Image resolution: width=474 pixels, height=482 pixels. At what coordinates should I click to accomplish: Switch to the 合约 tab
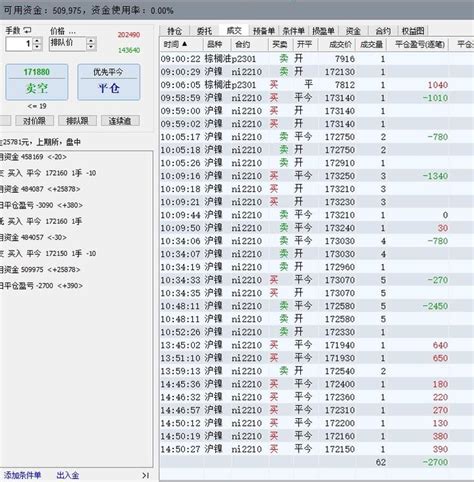(x=383, y=31)
